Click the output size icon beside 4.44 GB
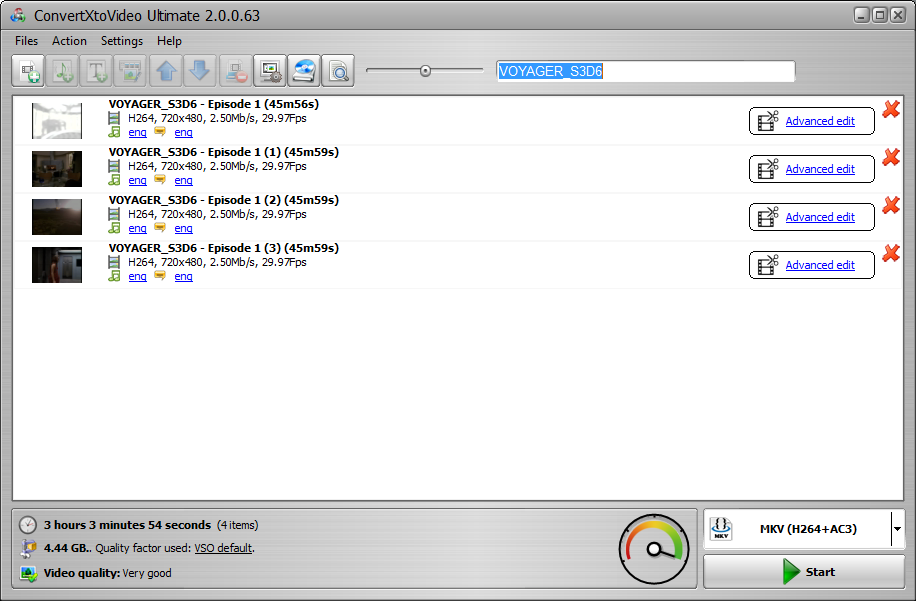916x601 pixels. [x=28, y=548]
